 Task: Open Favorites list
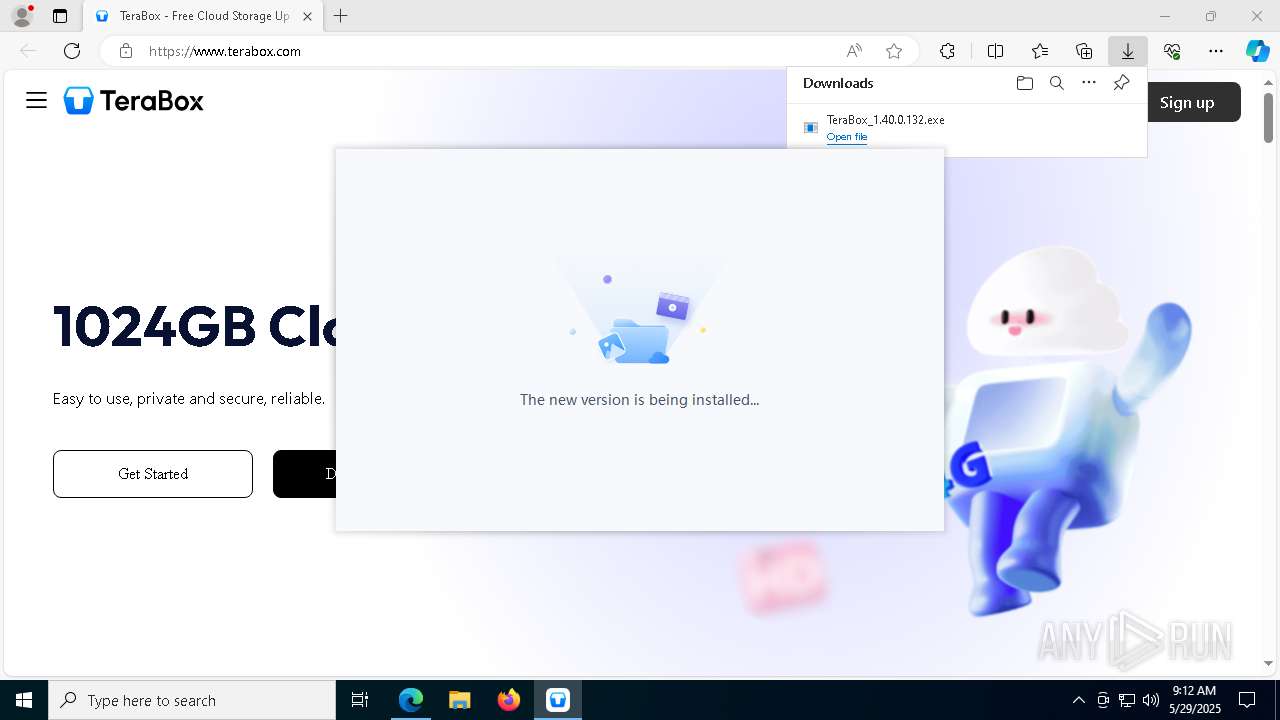point(1040,51)
